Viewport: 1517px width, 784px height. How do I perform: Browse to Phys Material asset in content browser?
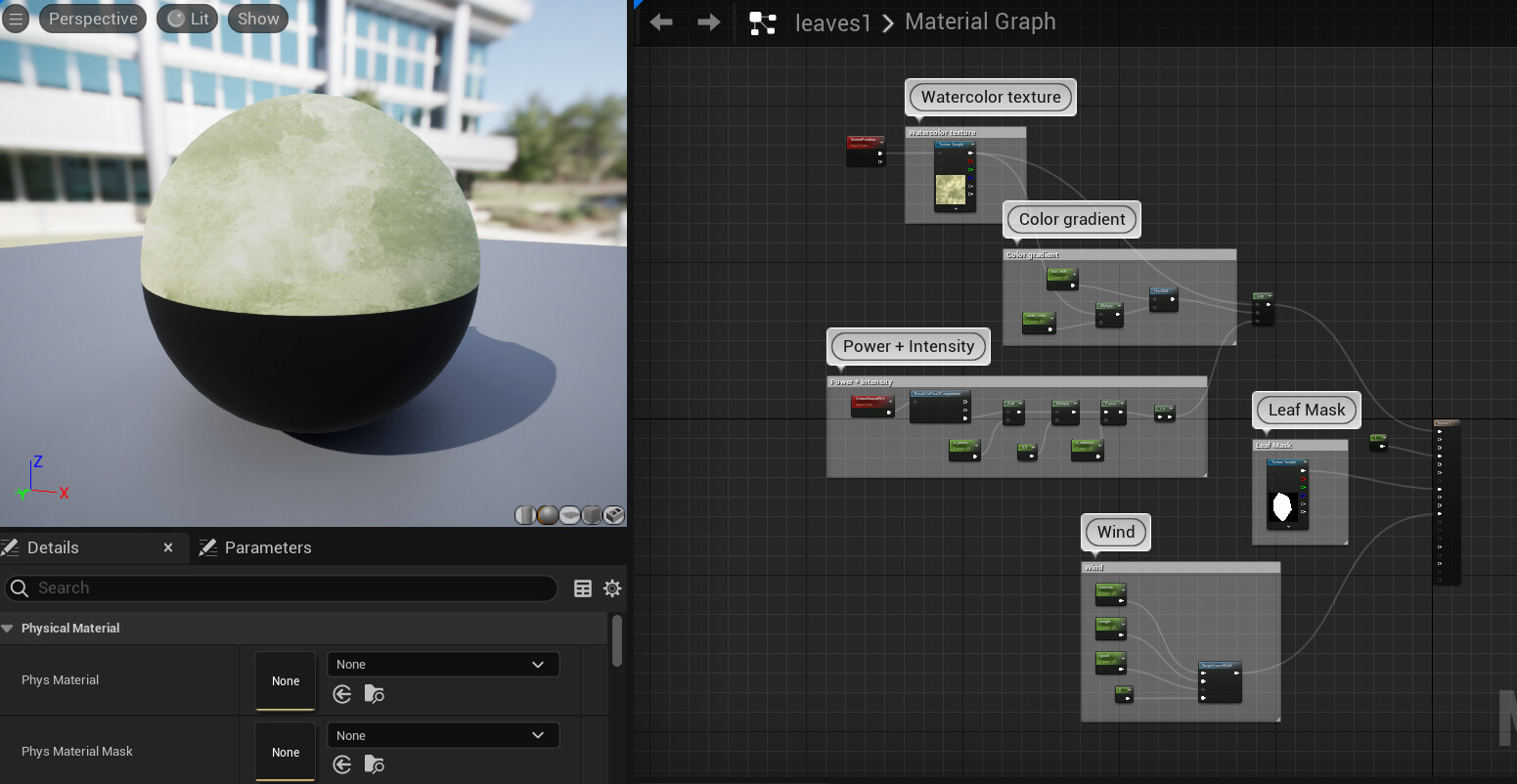coord(374,694)
